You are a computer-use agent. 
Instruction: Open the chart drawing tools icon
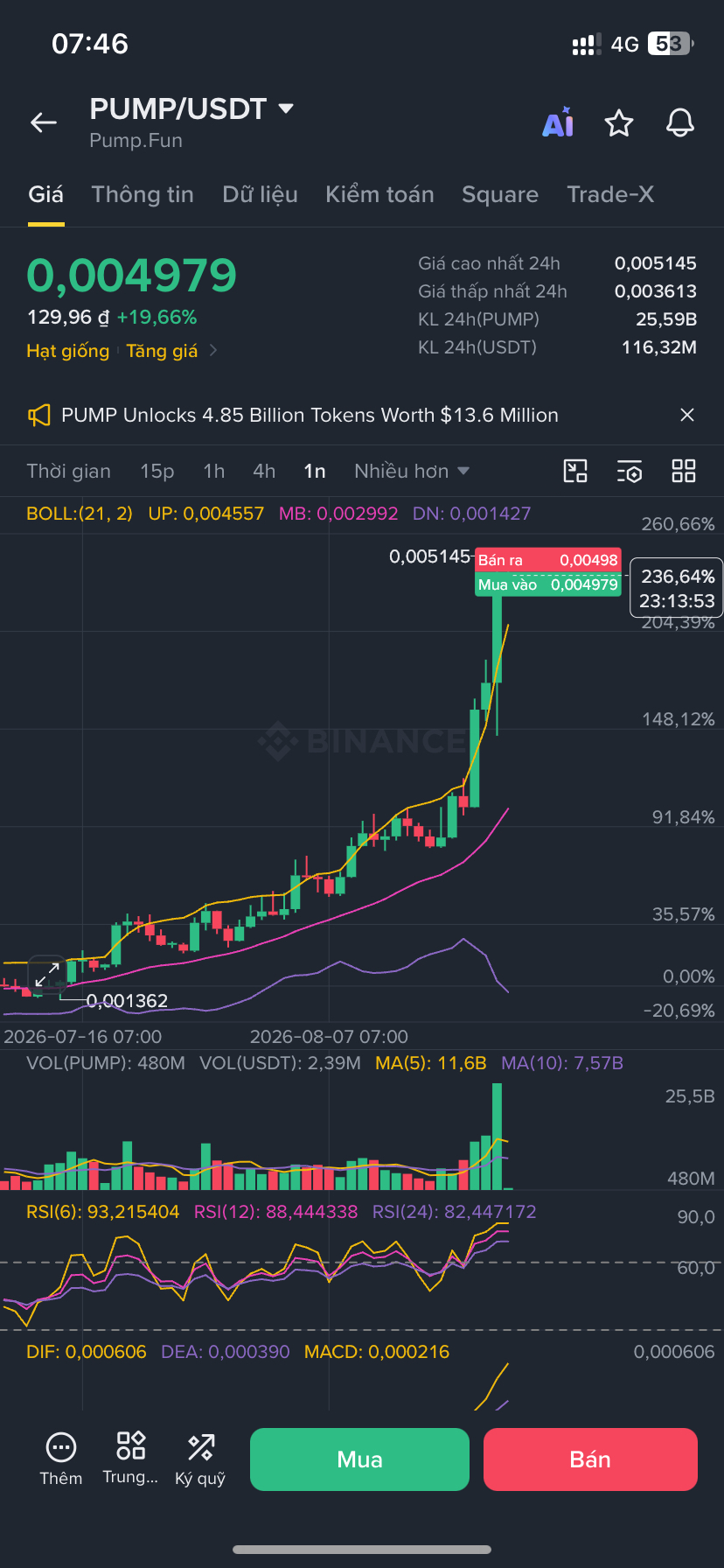(x=575, y=471)
